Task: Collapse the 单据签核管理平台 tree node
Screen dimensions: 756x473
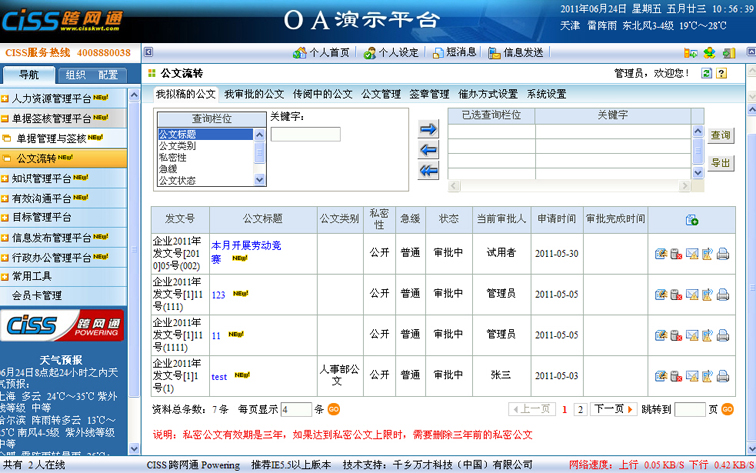Action: (6, 118)
